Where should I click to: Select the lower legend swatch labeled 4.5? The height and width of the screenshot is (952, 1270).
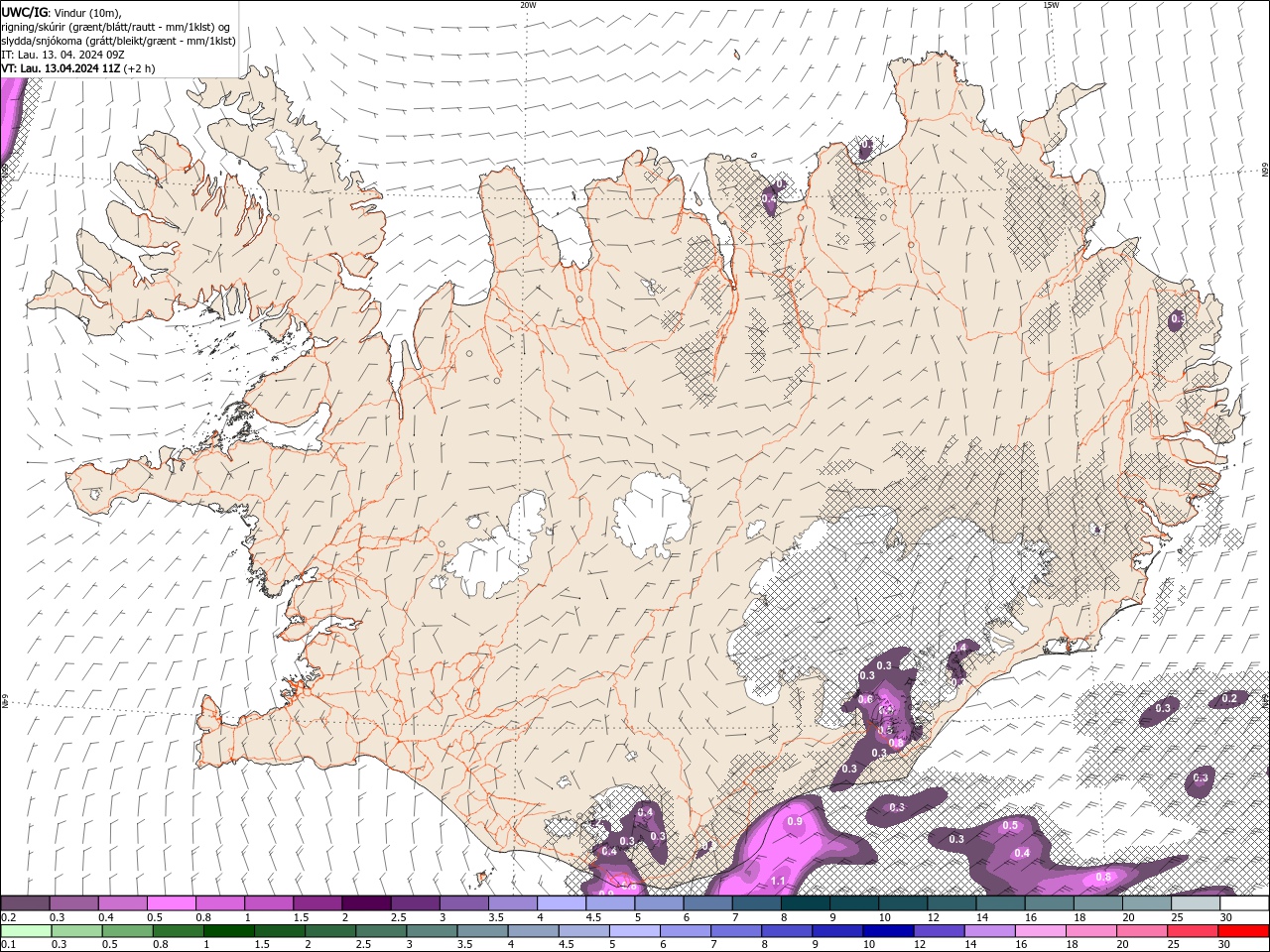583,931
